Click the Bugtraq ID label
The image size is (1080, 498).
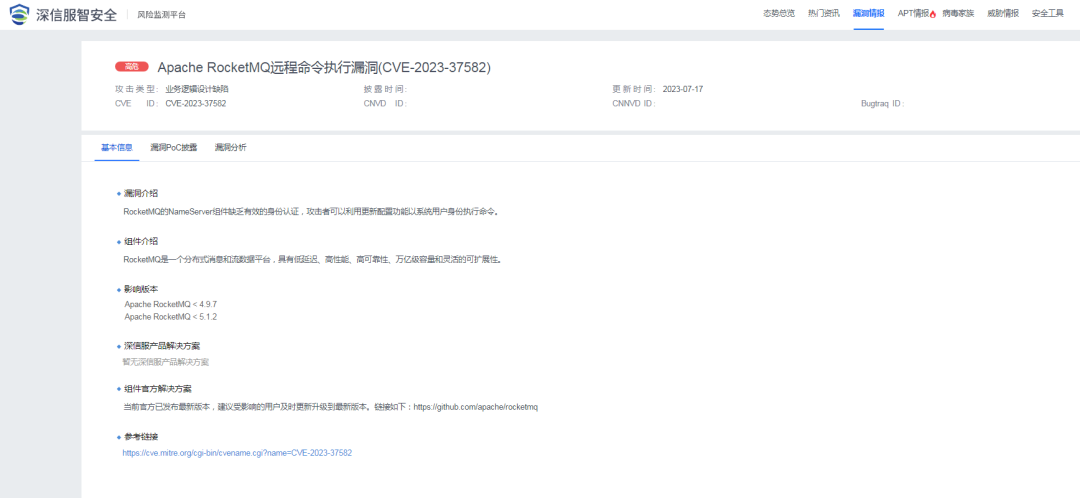882,103
